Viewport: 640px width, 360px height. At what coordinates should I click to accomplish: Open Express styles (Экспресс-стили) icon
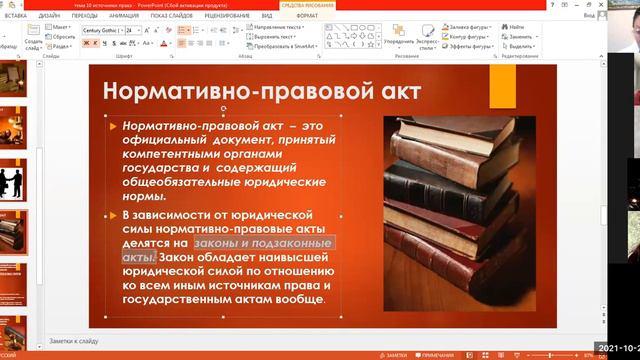tap(427, 31)
